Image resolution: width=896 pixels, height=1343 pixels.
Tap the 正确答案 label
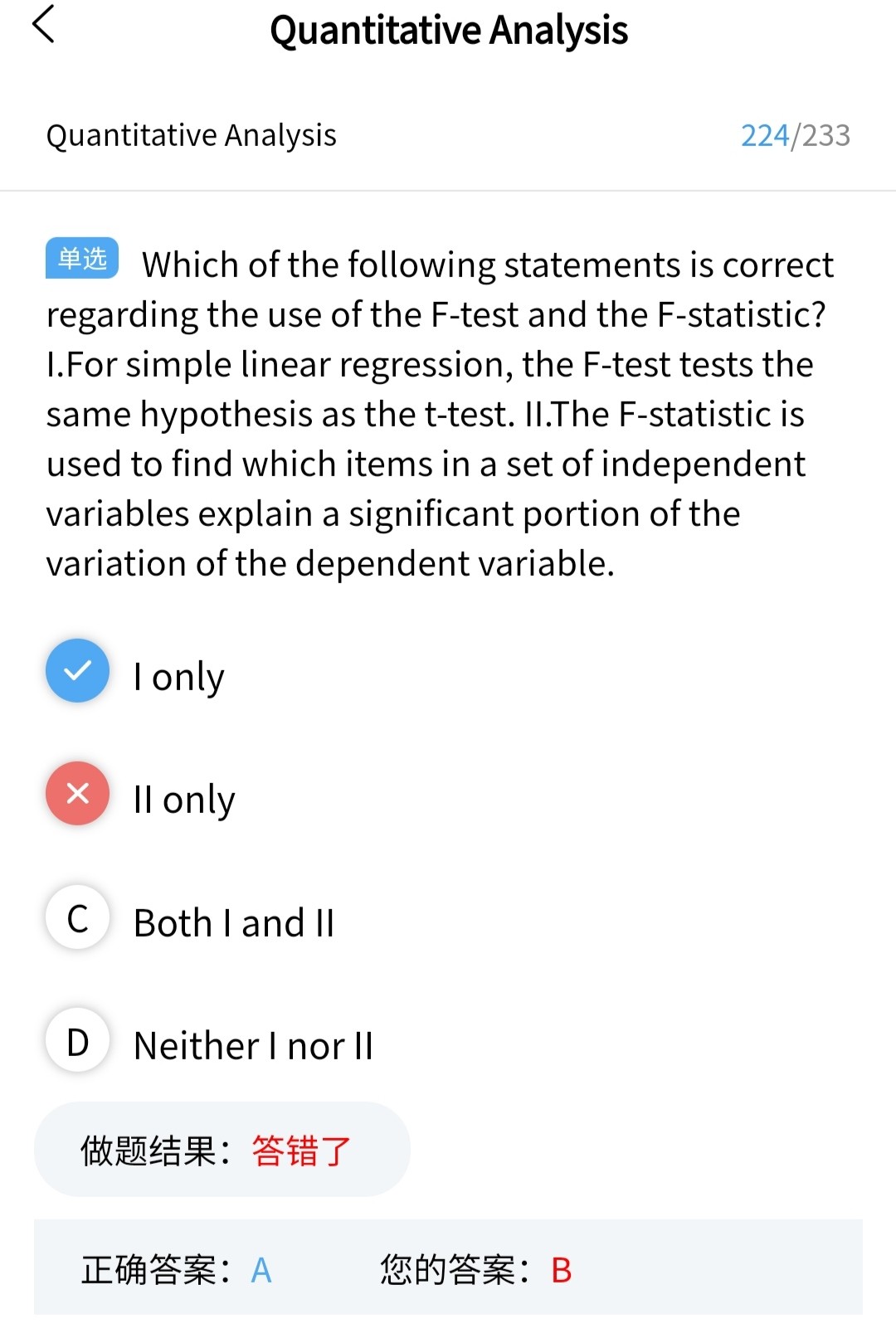[155, 1270]
